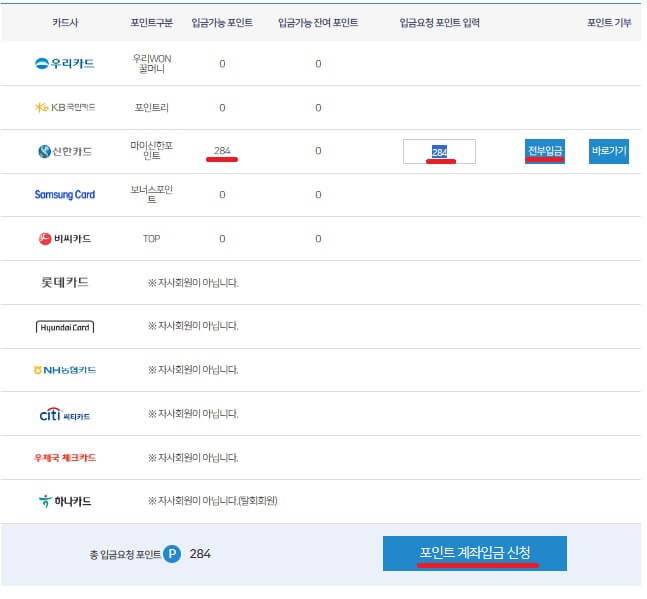Click 우체국 체크카드 non-member notice text
Image resolution: width=647 pixels, height=599 pixels.
[193, 458]
